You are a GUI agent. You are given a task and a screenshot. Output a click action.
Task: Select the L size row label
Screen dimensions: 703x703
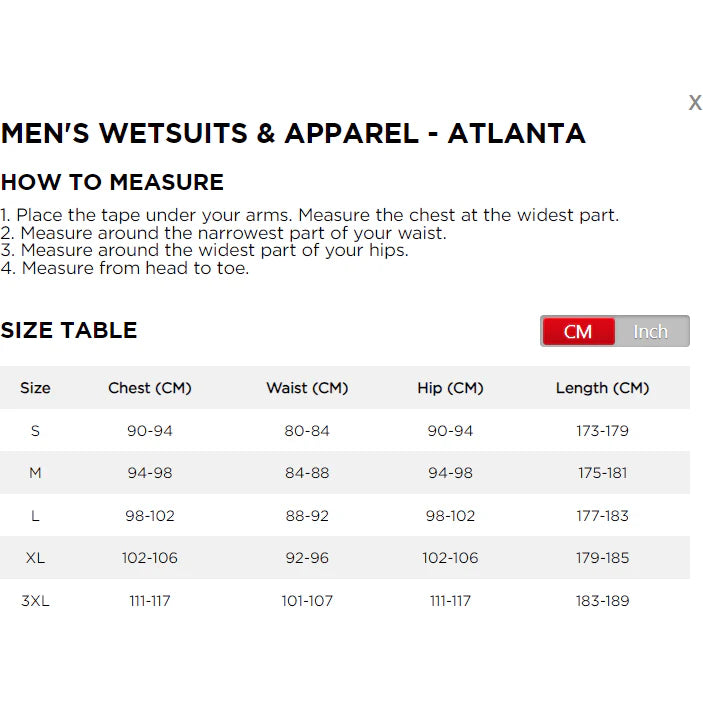click(35, 516)
